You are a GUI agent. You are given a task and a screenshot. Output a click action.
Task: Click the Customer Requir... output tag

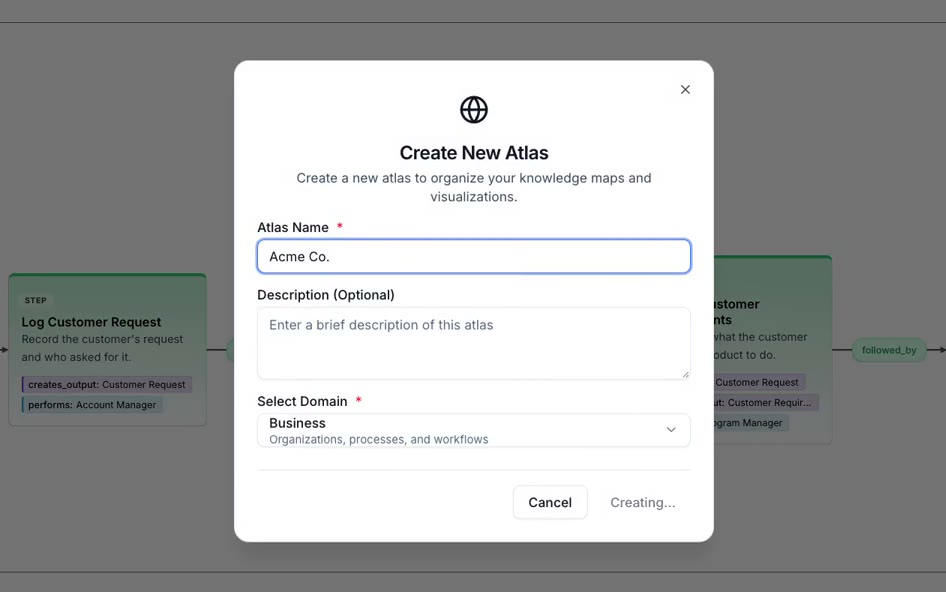coord(765,403)
